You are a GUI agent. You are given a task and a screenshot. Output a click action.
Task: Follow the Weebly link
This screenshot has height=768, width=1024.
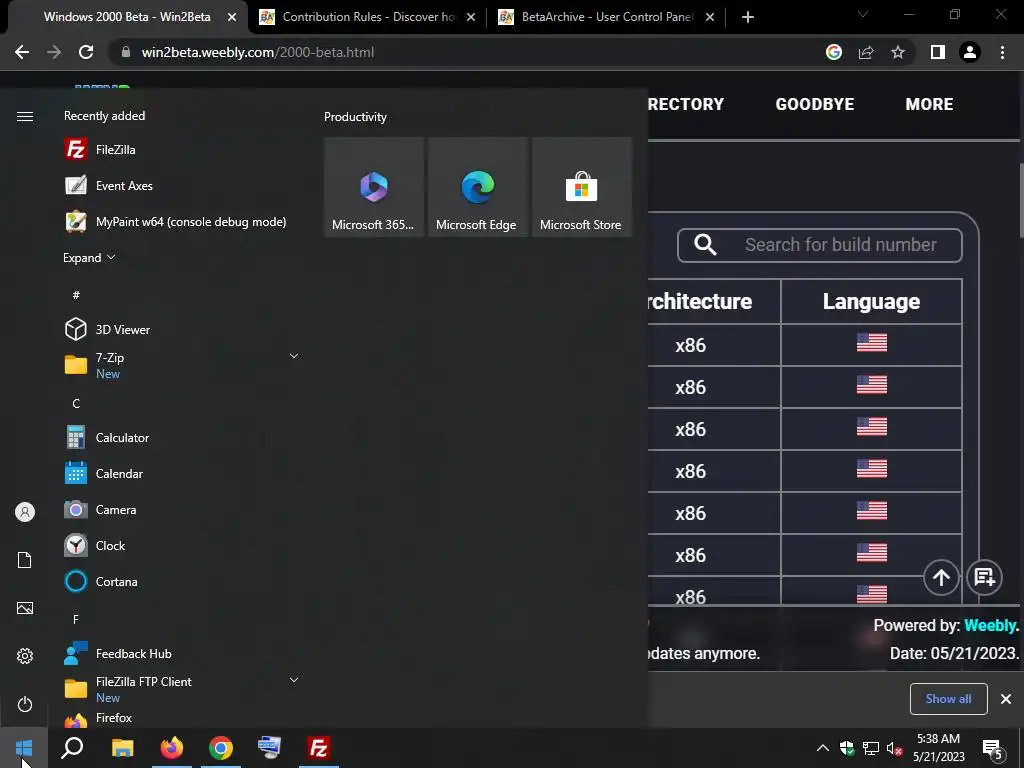click(x=991, y=625)
